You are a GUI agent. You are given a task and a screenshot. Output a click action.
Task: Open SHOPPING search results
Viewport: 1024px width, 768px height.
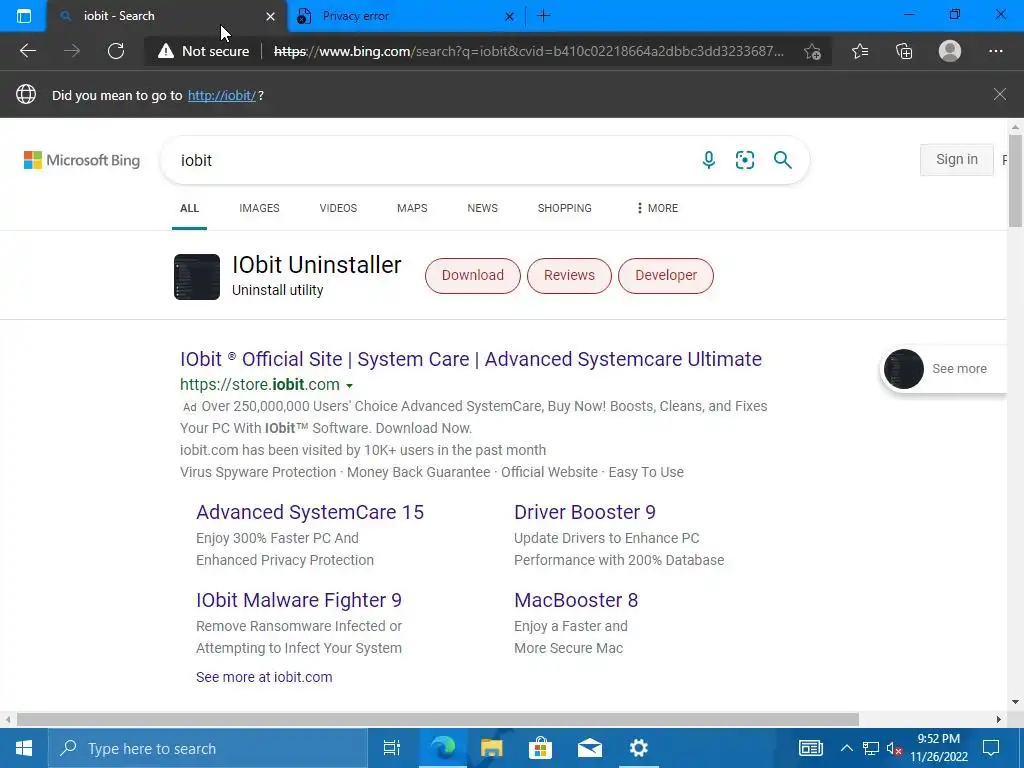pos(565,208)
